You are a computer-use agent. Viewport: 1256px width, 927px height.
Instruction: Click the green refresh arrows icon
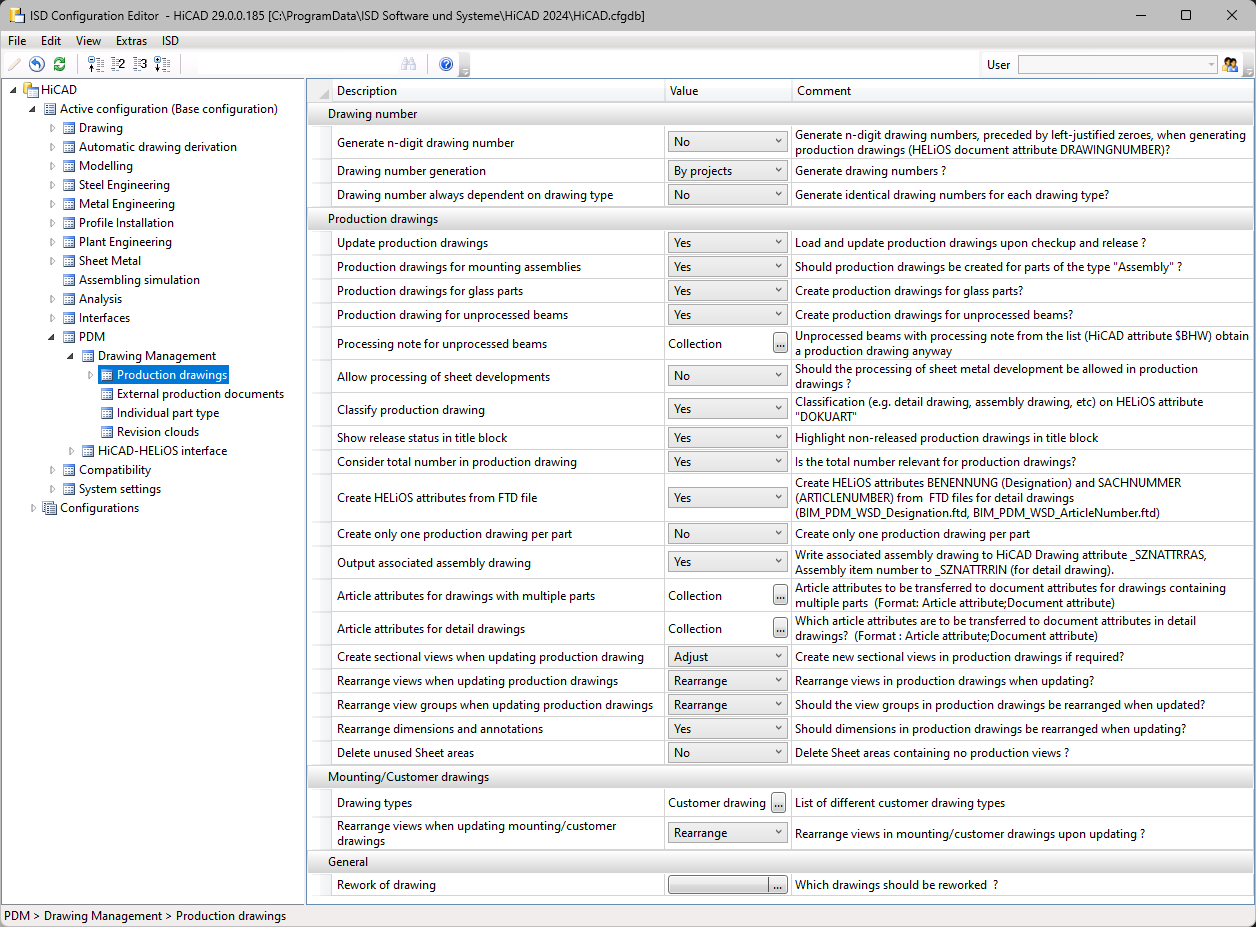tap(60, 64)
